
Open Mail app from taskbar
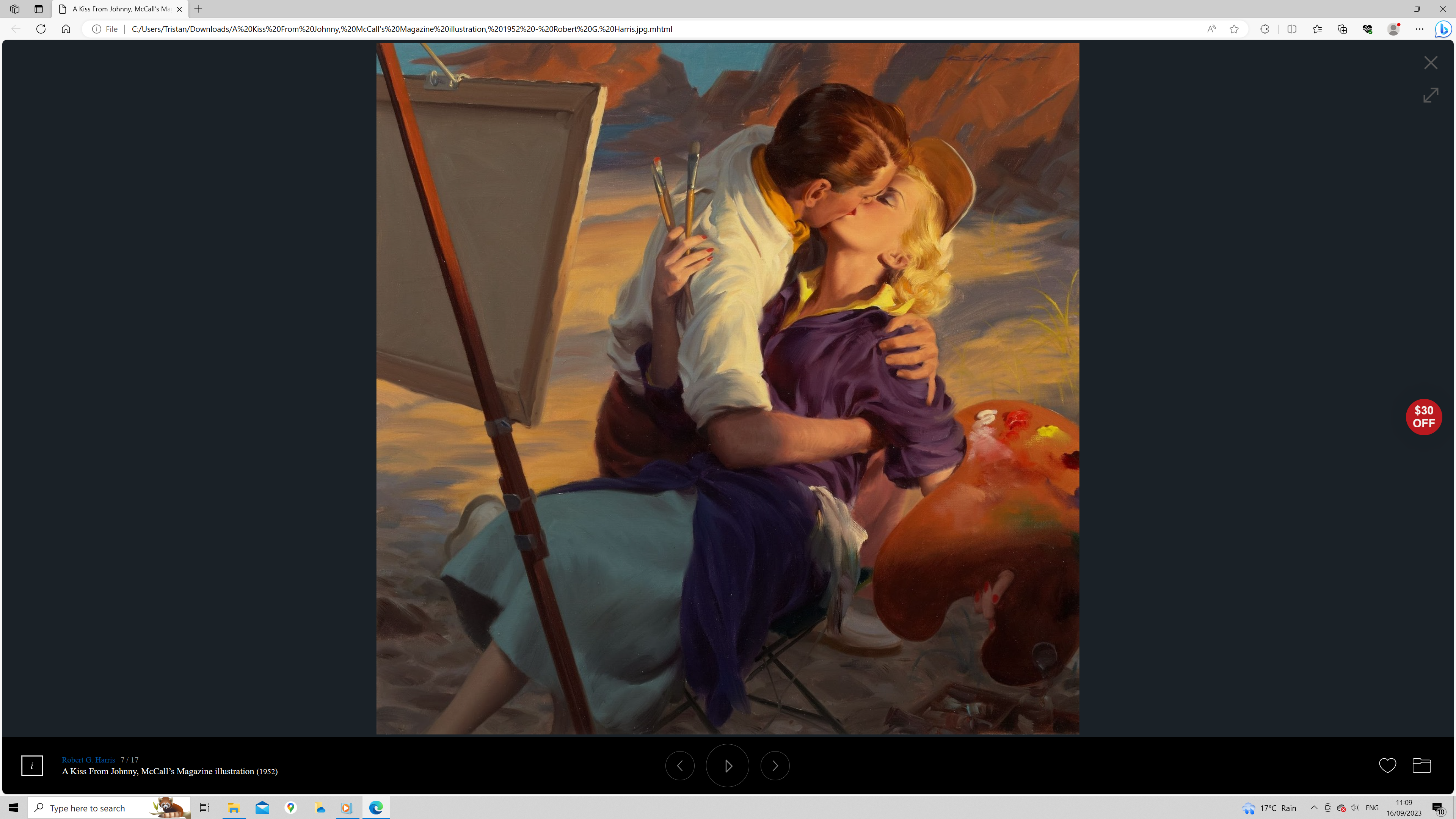[262, 808]
